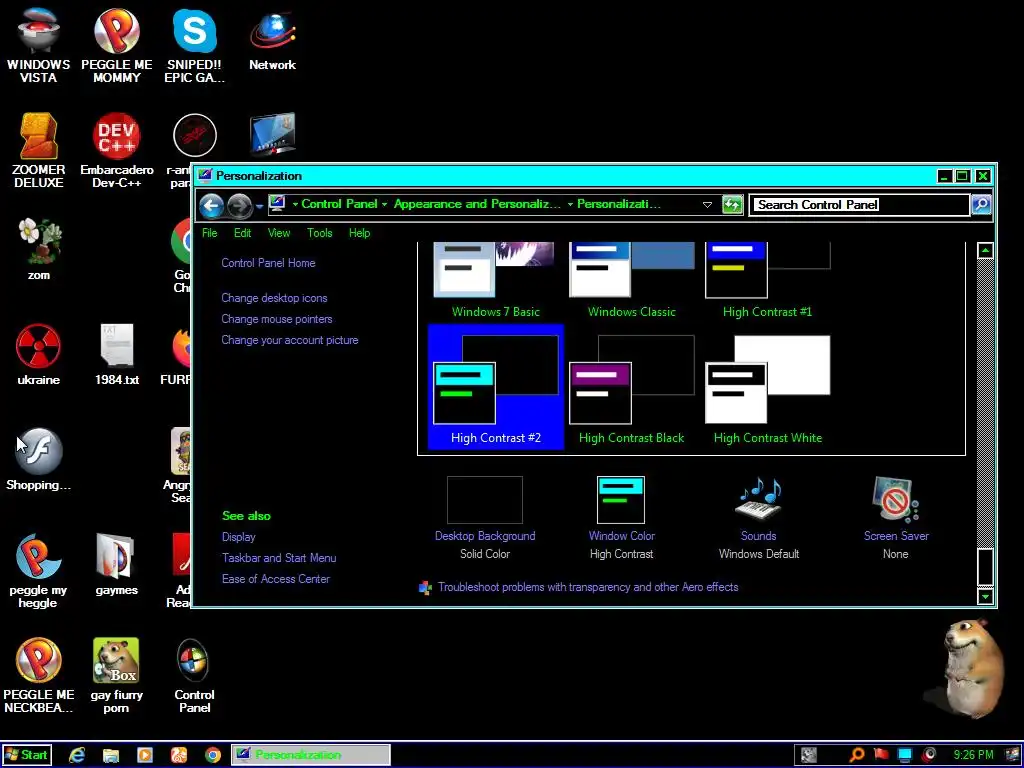The height and width of the screenshot is (768, 1024).
Task: Click the Forward arrow in Personalization window
Action: click(x=240, y=206)
